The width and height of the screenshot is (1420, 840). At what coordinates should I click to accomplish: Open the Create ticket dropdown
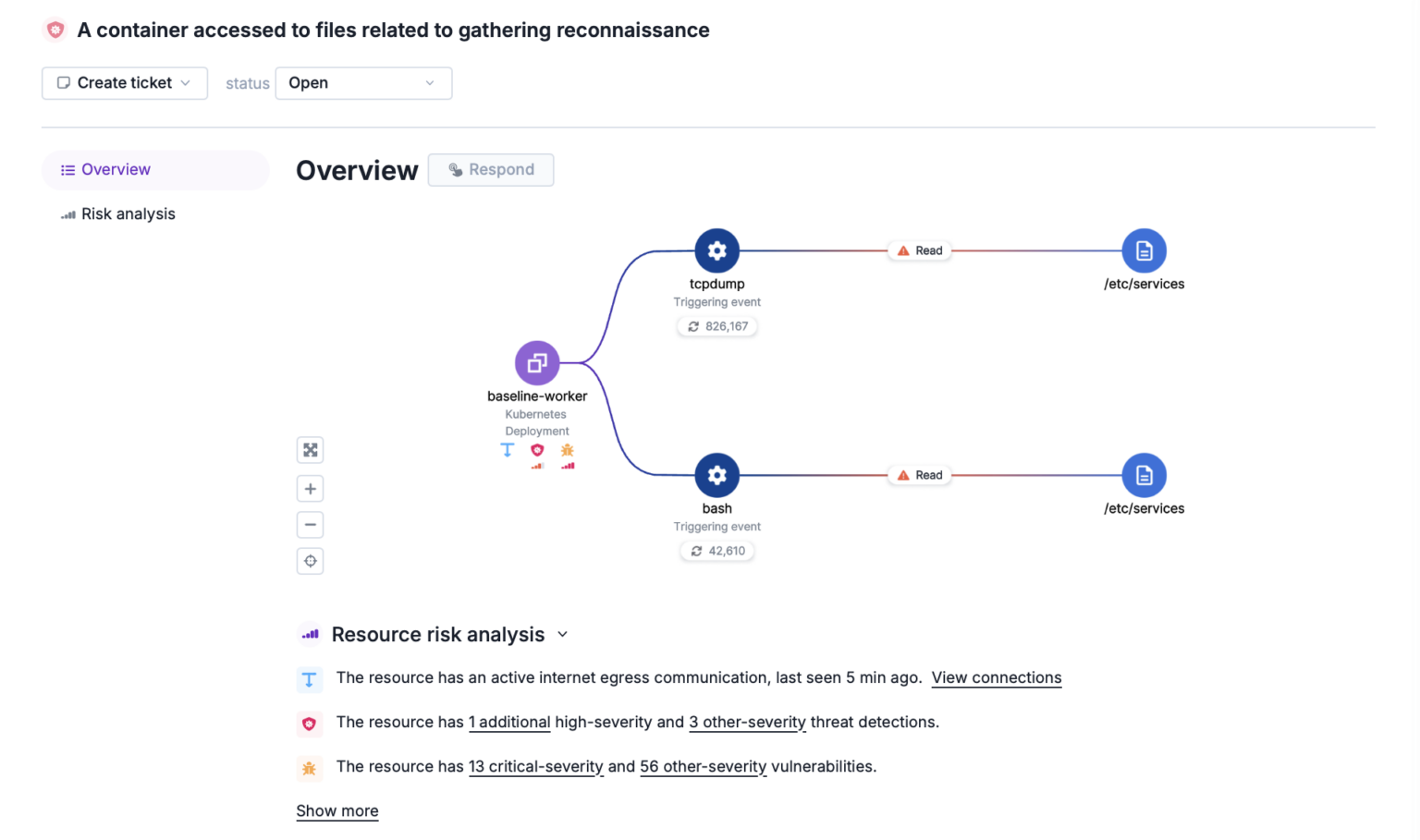pyautogui.click(x=125, y=83)
